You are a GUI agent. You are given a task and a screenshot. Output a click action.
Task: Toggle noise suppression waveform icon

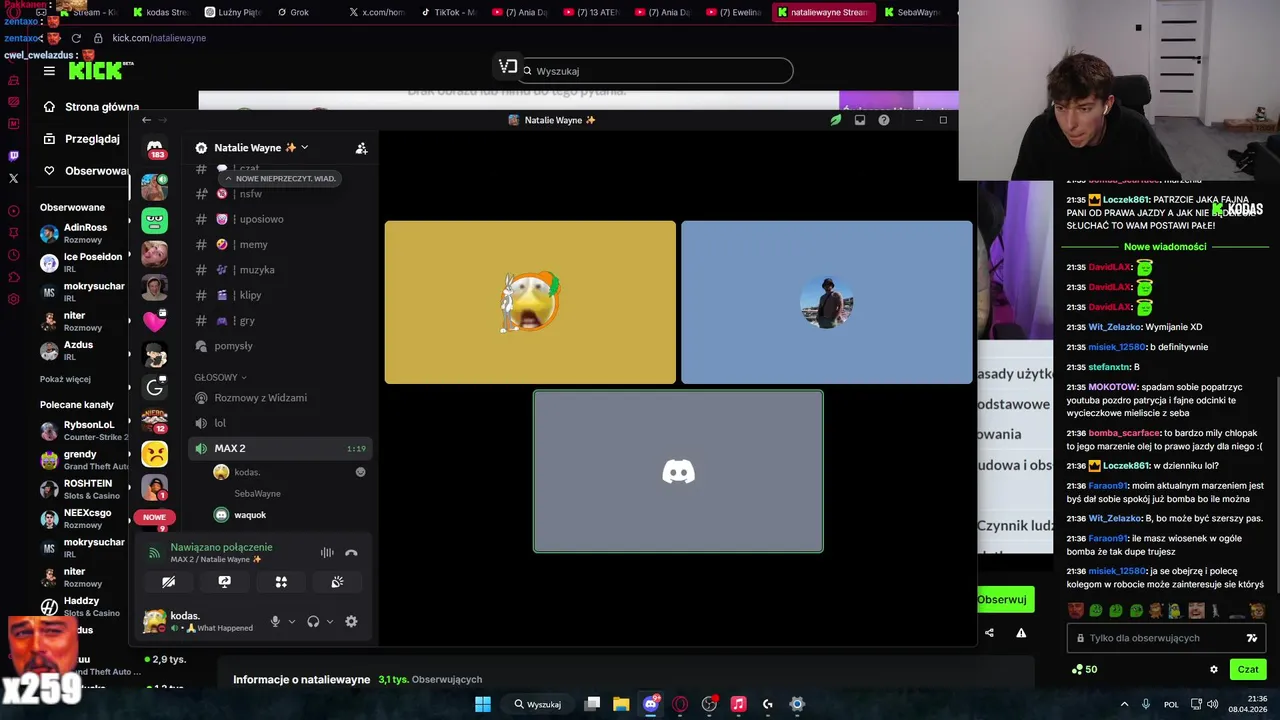[327, 553]
